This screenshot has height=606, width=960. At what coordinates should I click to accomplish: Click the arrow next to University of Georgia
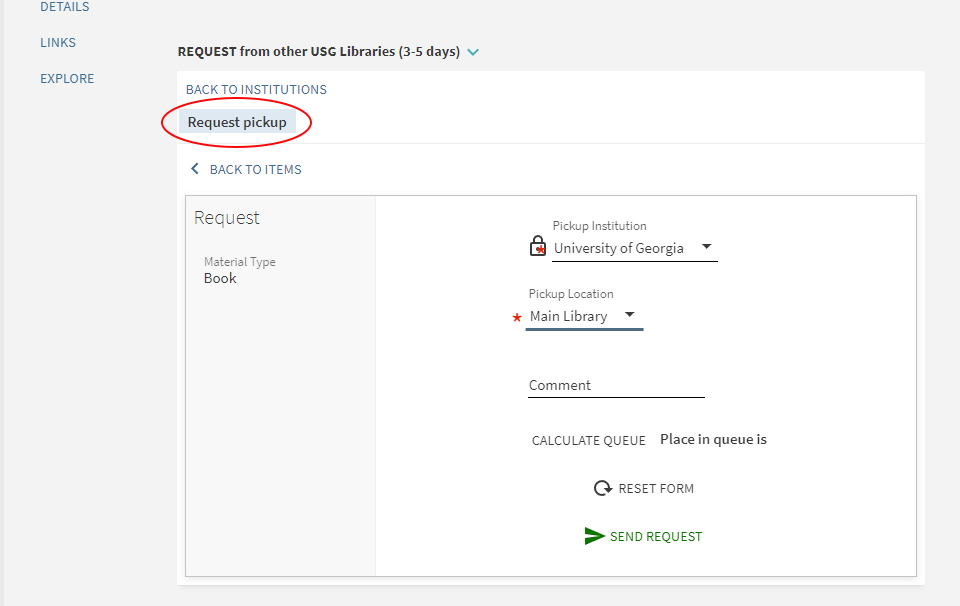706,247
